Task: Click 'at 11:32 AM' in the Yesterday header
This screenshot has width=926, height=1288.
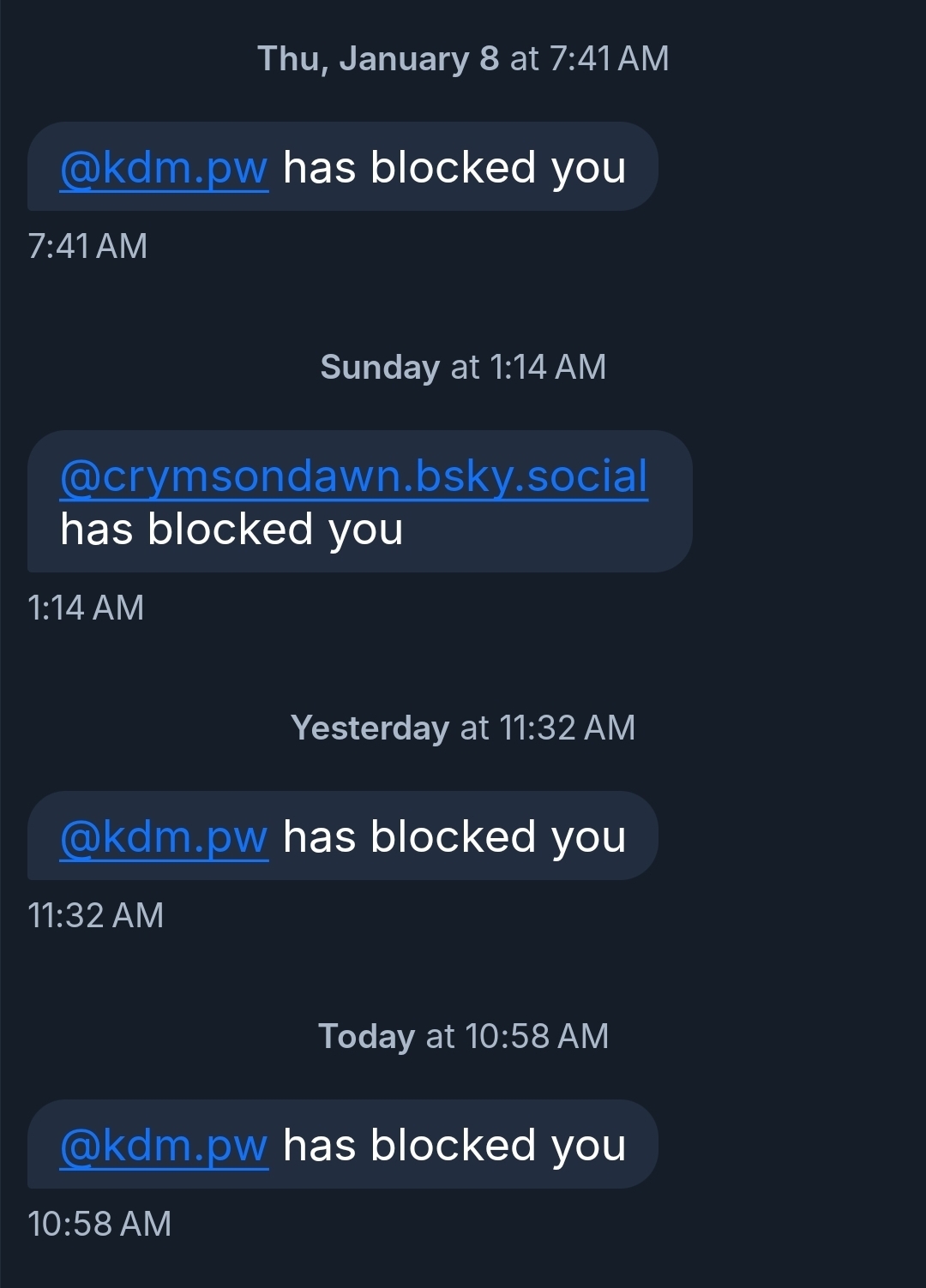Action: (x=548, y=728)
